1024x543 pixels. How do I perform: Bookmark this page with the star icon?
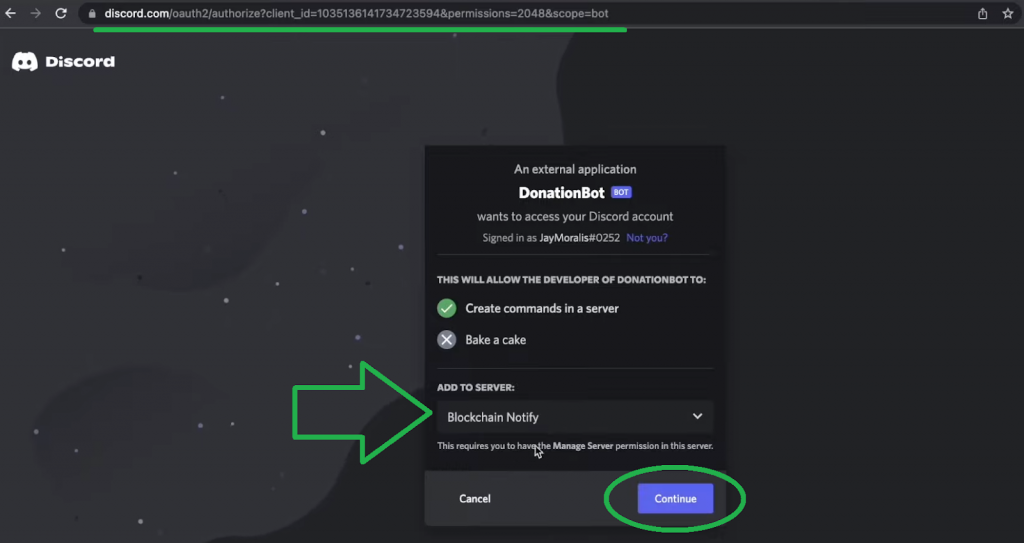point(1008,14)
